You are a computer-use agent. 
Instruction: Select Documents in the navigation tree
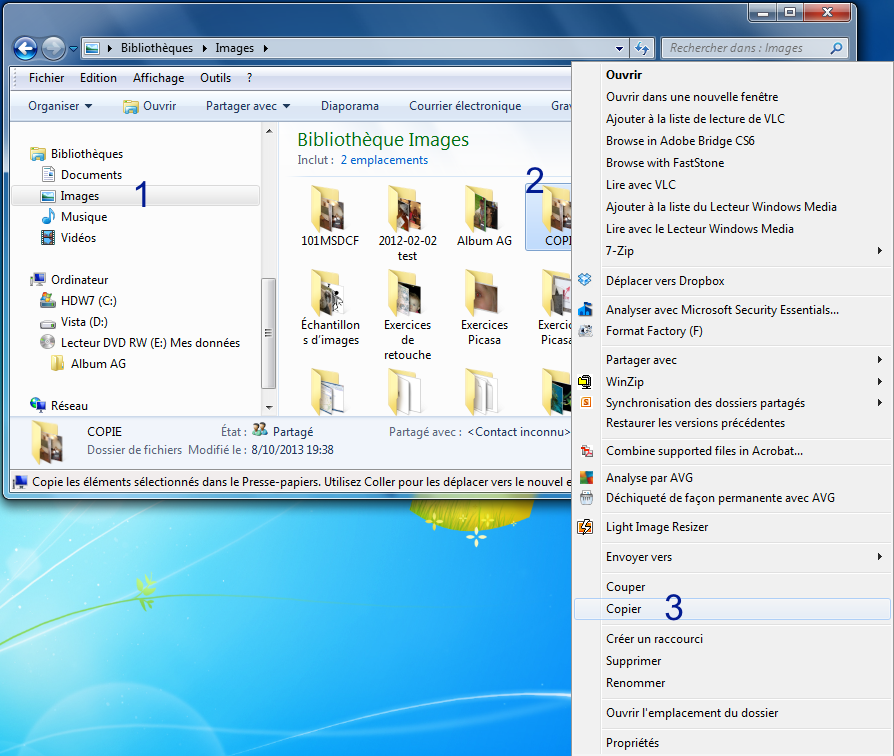(x=91, y=175)
